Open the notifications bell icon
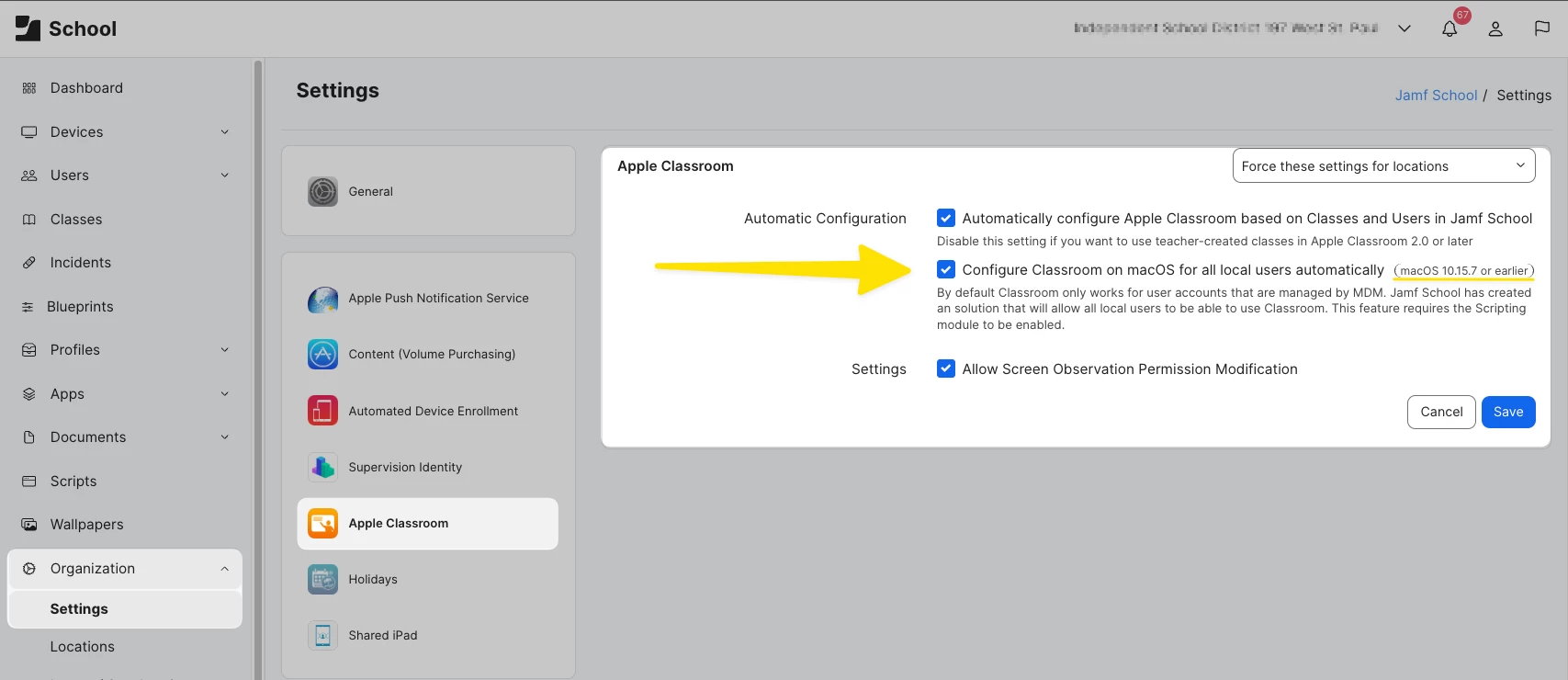Screen dimensions: 1568x680 [1450, 28]
